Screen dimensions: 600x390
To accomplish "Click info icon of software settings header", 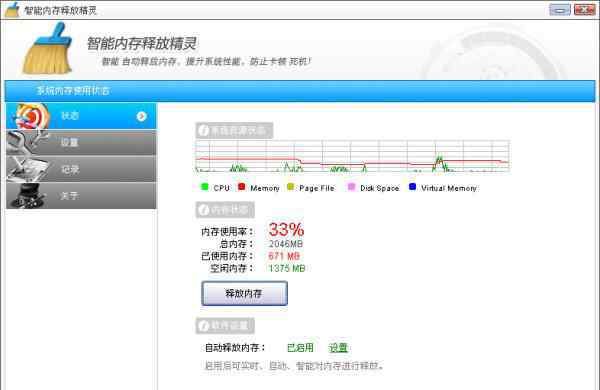I will [x=204, y=326].
